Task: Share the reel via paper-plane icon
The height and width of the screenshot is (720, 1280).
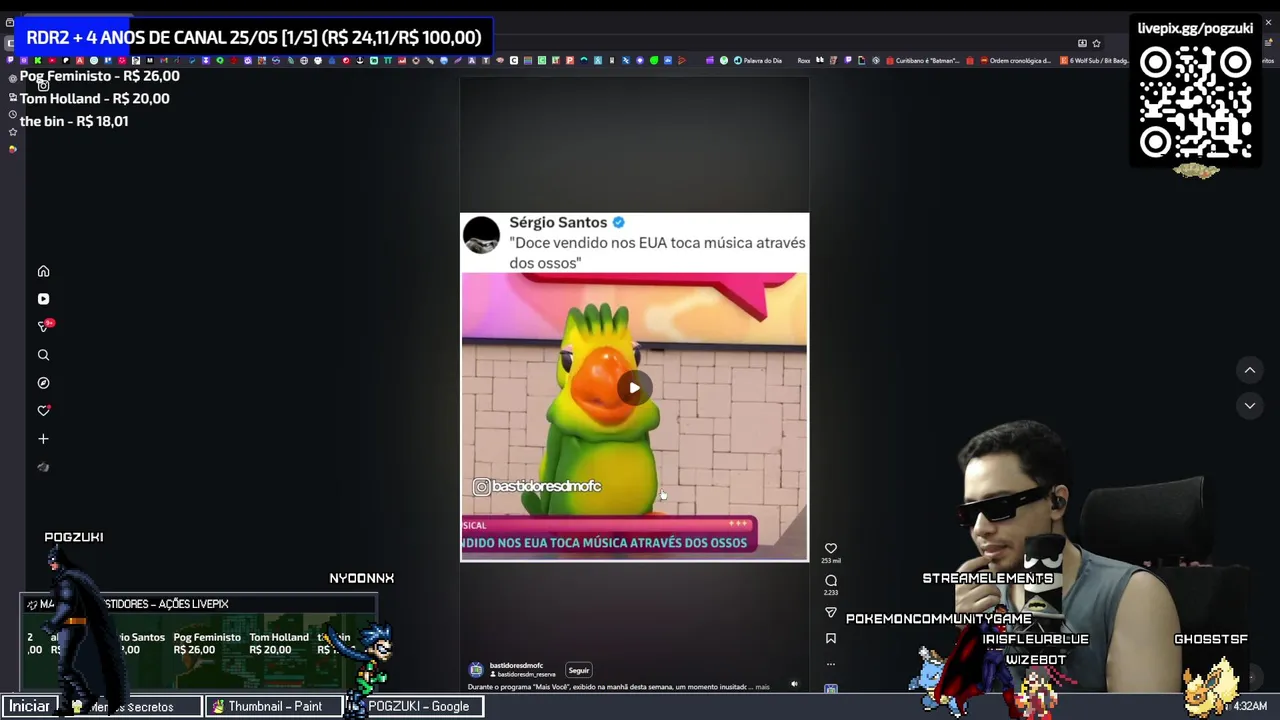Action: tap(830, 612)
